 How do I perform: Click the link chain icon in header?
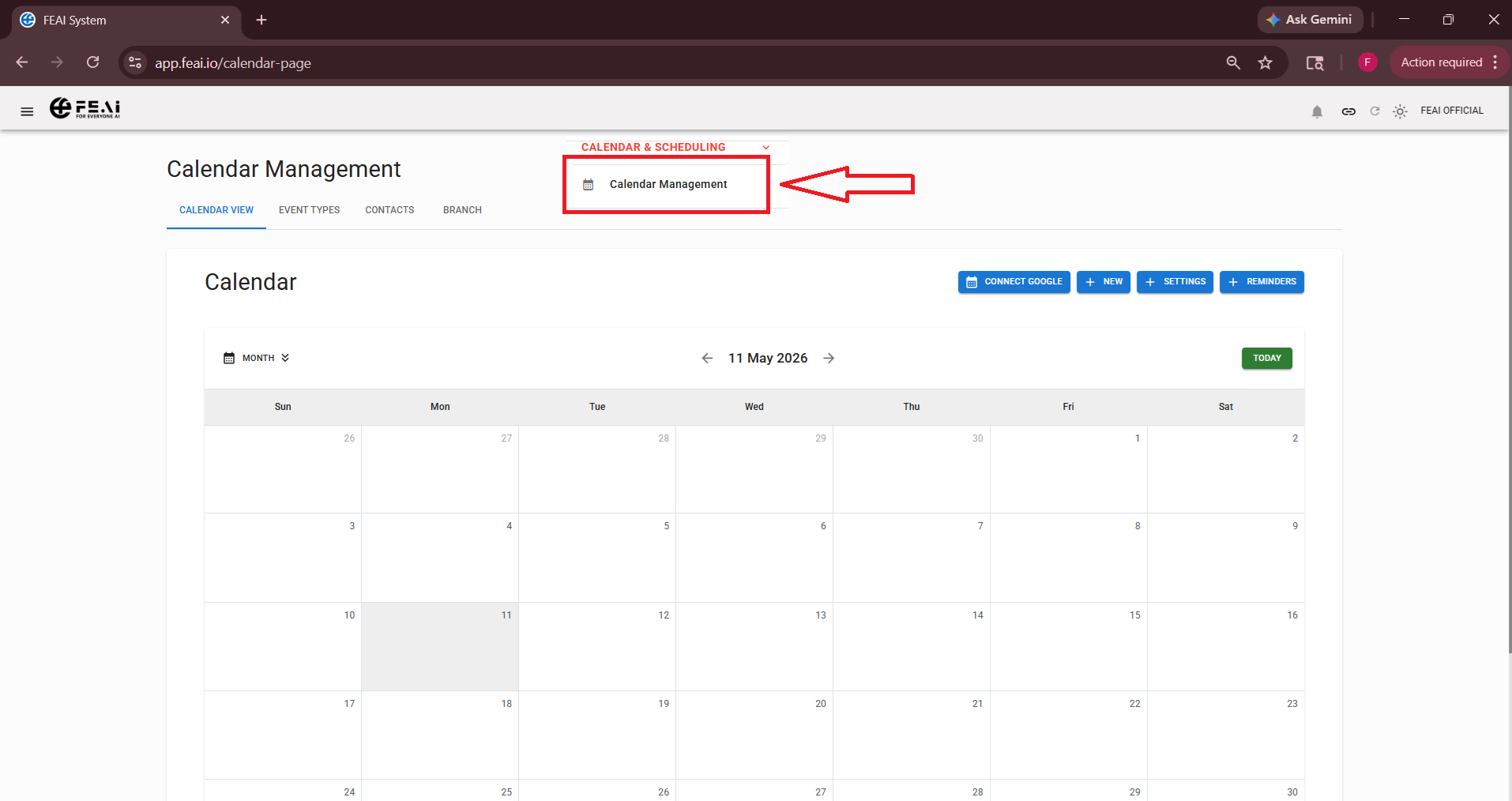tap(1348, 111)
